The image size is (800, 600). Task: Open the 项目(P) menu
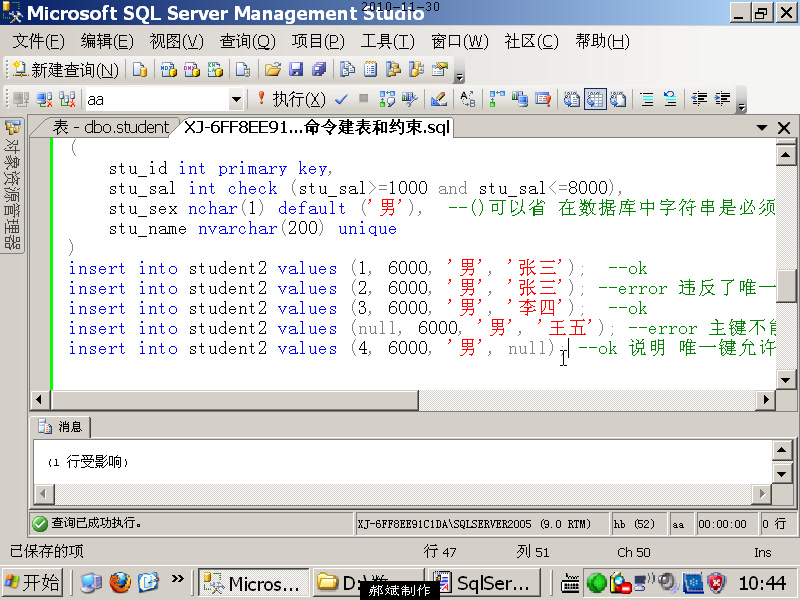click(318, 41)
